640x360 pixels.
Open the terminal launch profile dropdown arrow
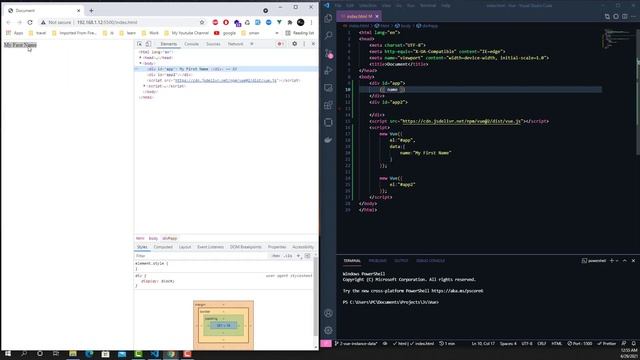tap(617, 260)
